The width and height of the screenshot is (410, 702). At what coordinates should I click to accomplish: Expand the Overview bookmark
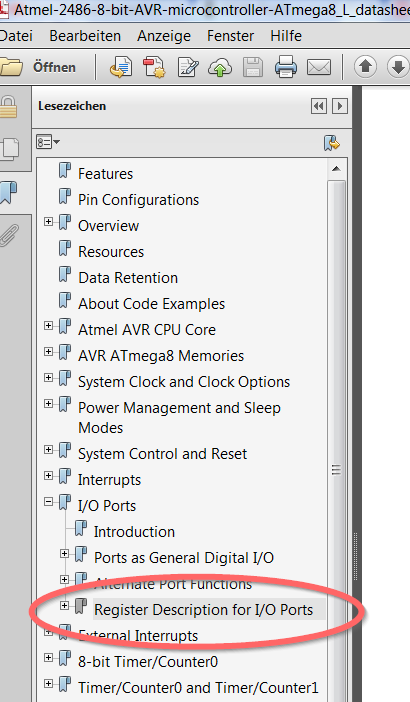(48, 222)
